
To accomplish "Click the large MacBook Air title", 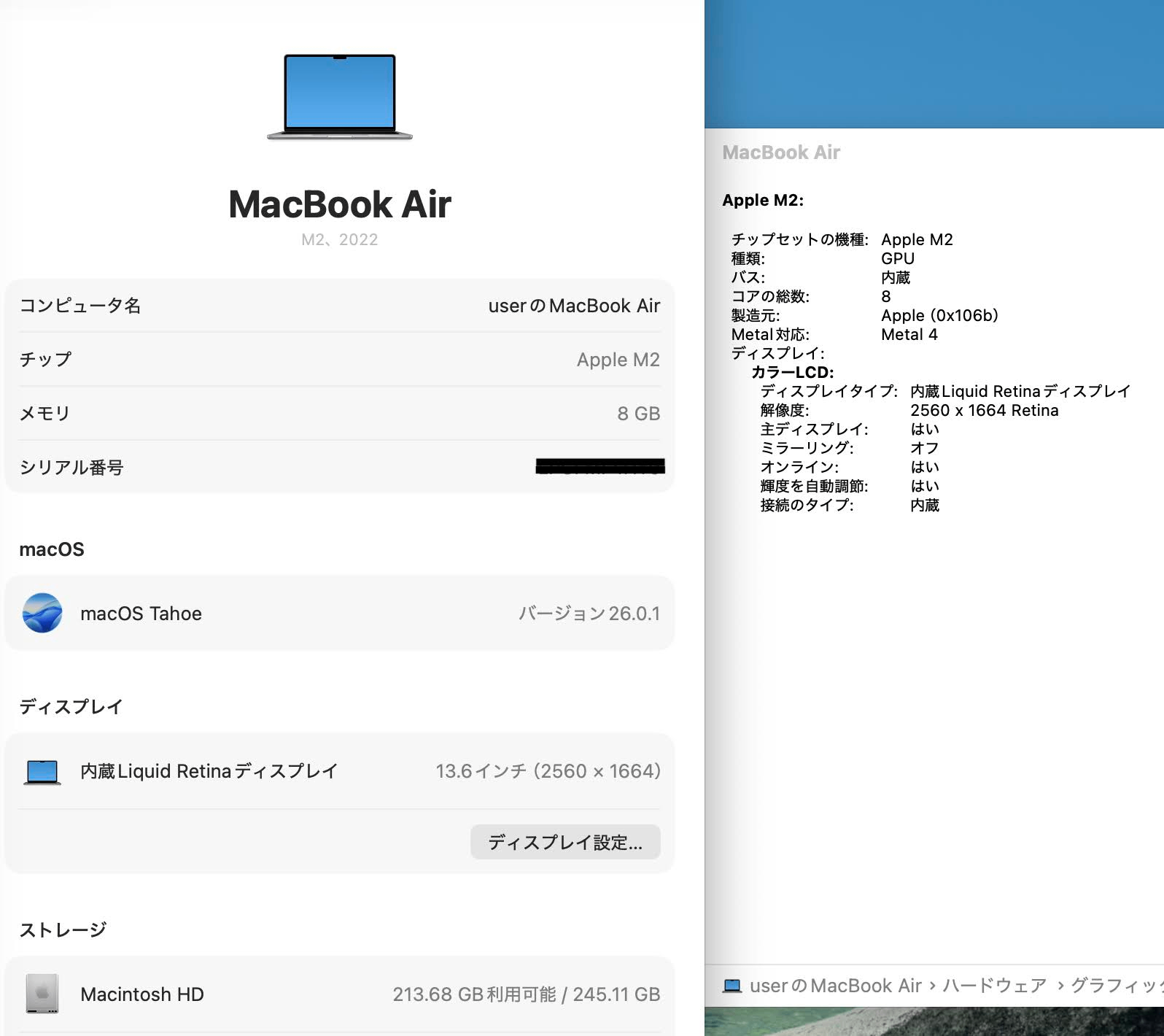I will (339, 204).
